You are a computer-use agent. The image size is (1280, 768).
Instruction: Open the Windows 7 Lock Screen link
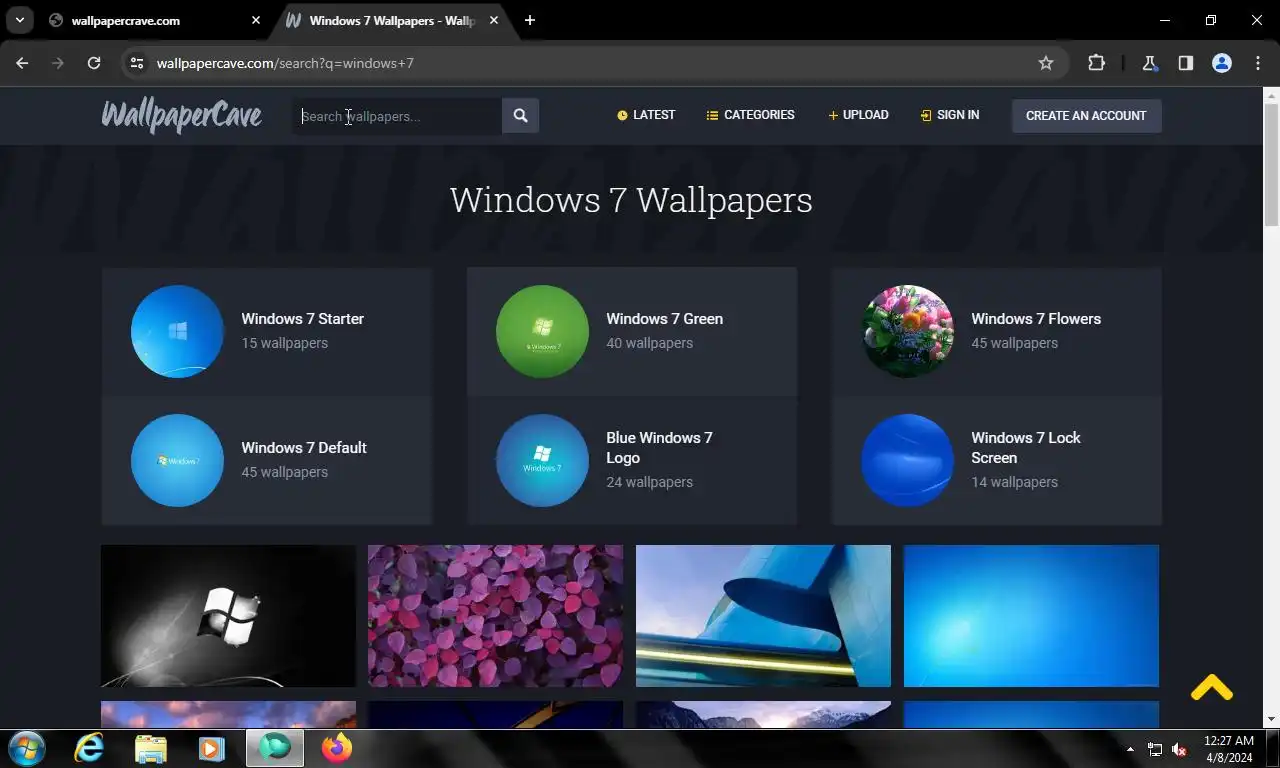(1026, 448)
